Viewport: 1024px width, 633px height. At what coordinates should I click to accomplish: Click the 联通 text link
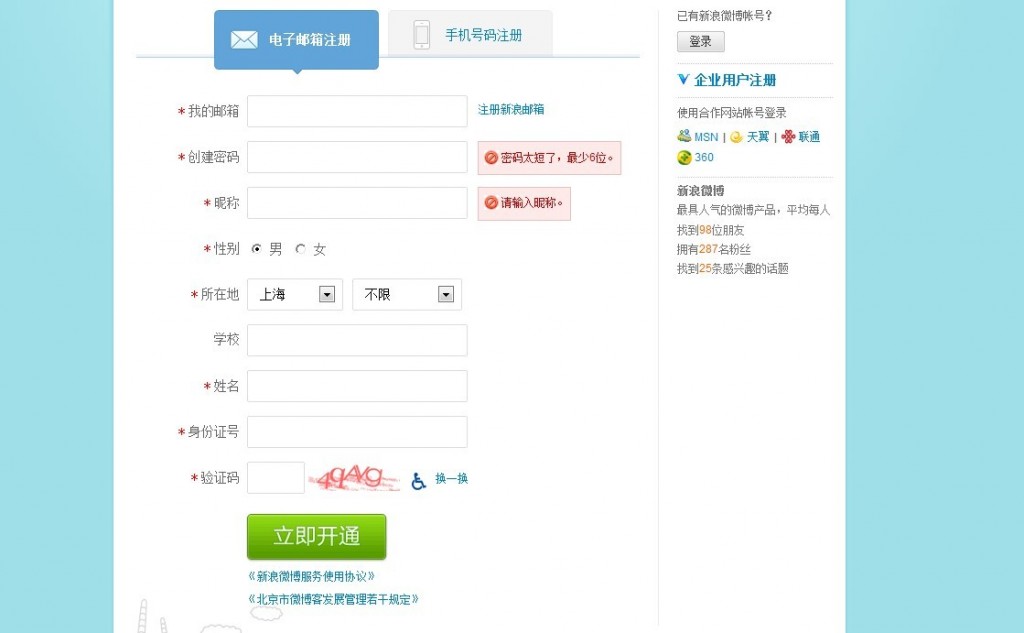point(809,137)
